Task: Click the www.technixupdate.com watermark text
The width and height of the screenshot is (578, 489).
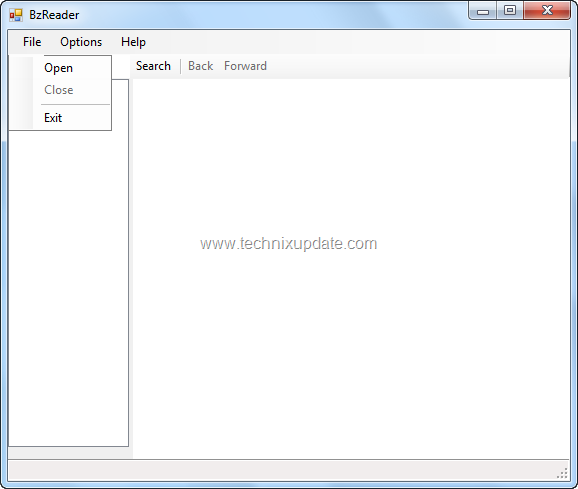Action: pyautogui.click(x=289, y=244)
